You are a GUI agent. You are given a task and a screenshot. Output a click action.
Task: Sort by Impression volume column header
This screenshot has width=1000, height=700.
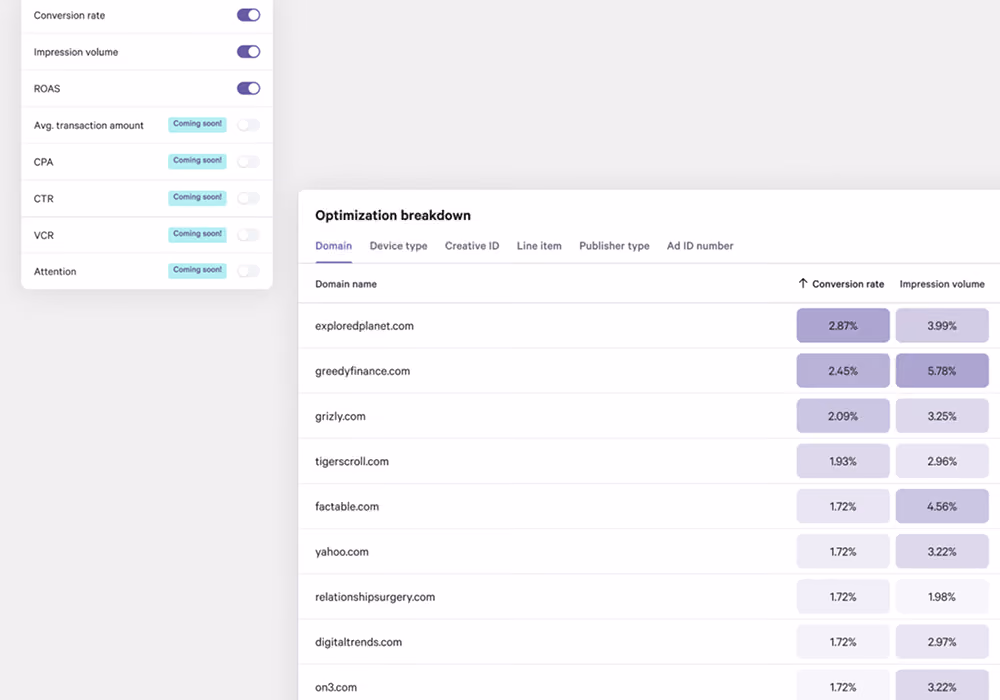click(942, 284)
